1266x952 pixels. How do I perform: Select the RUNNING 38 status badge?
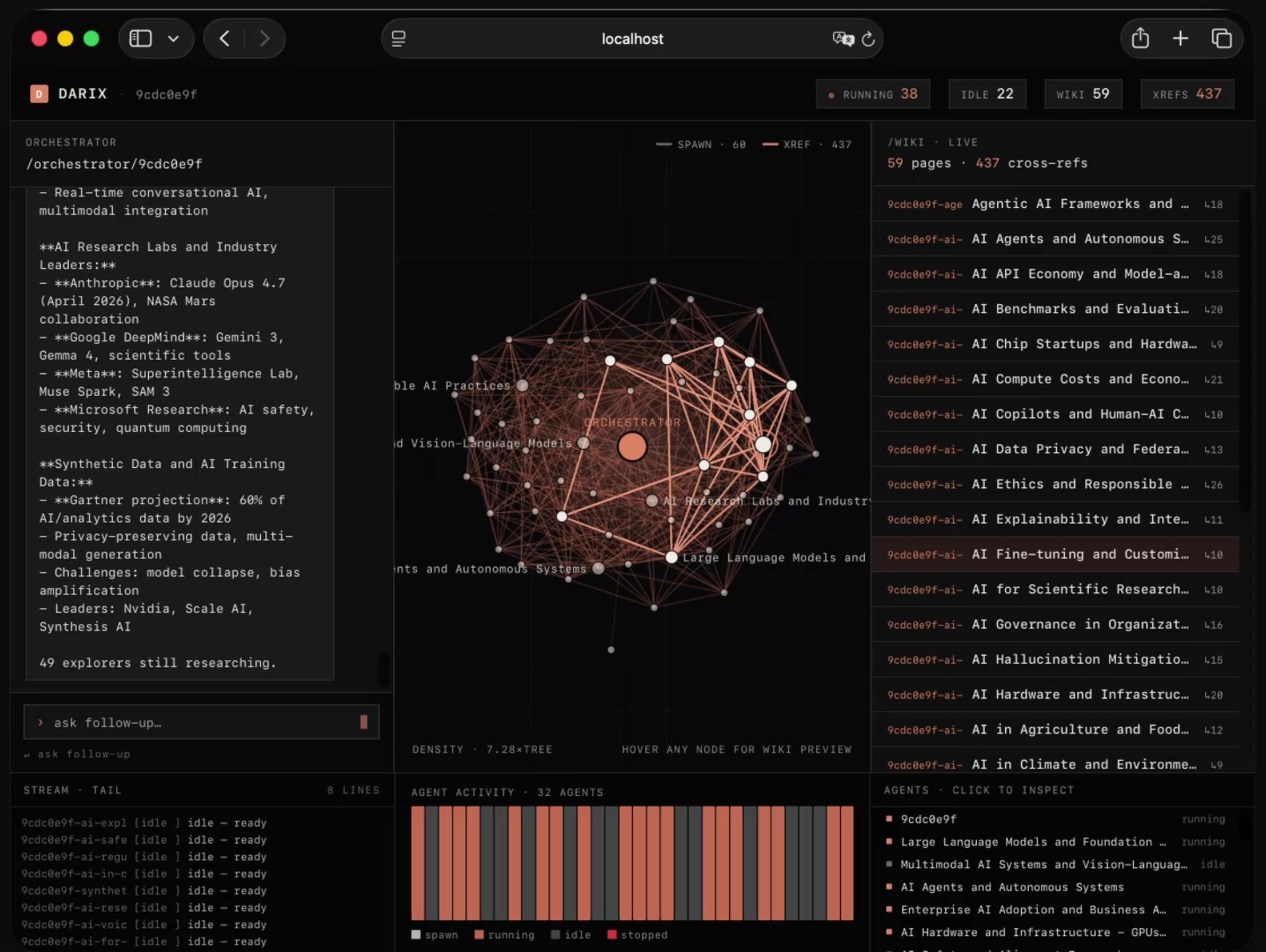873,94
